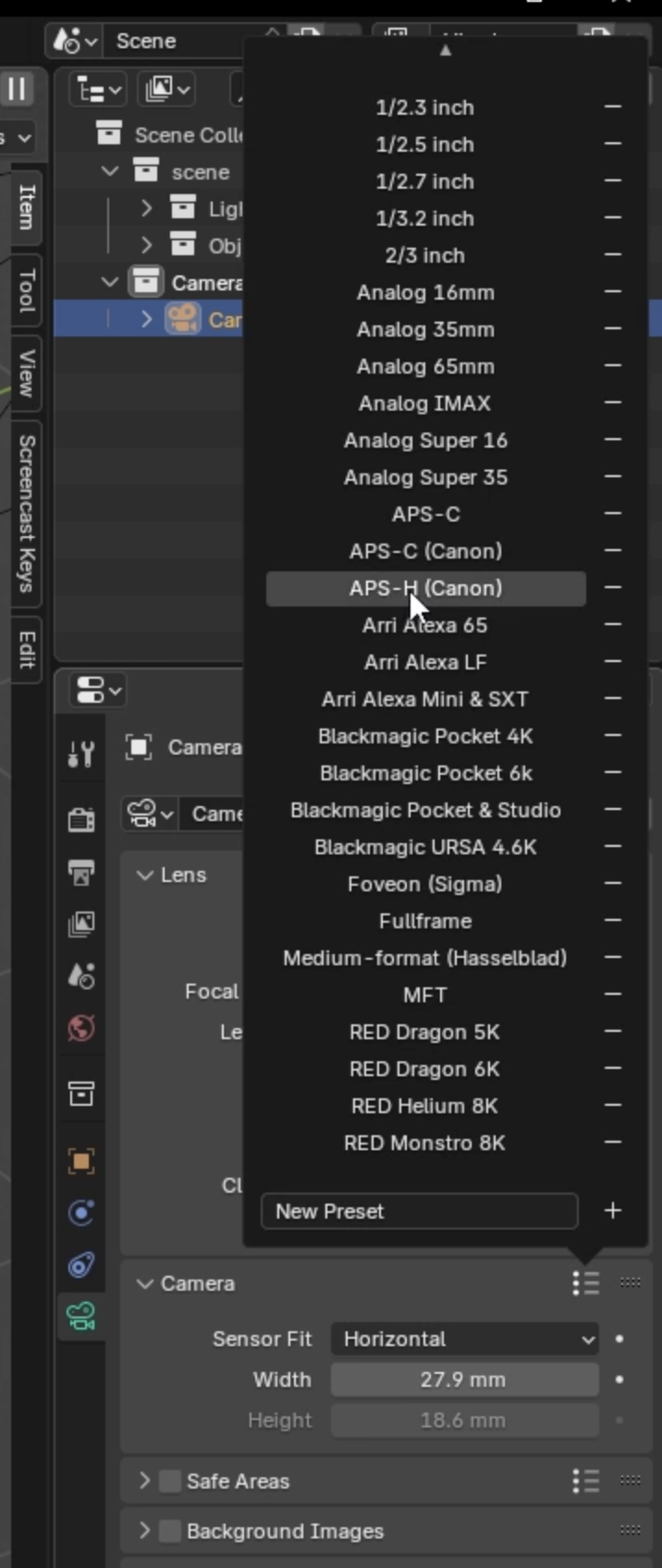
Task: Click the sensor Width 27.9 mm field
Action: pyautogui.click(x=465, y=1379)
